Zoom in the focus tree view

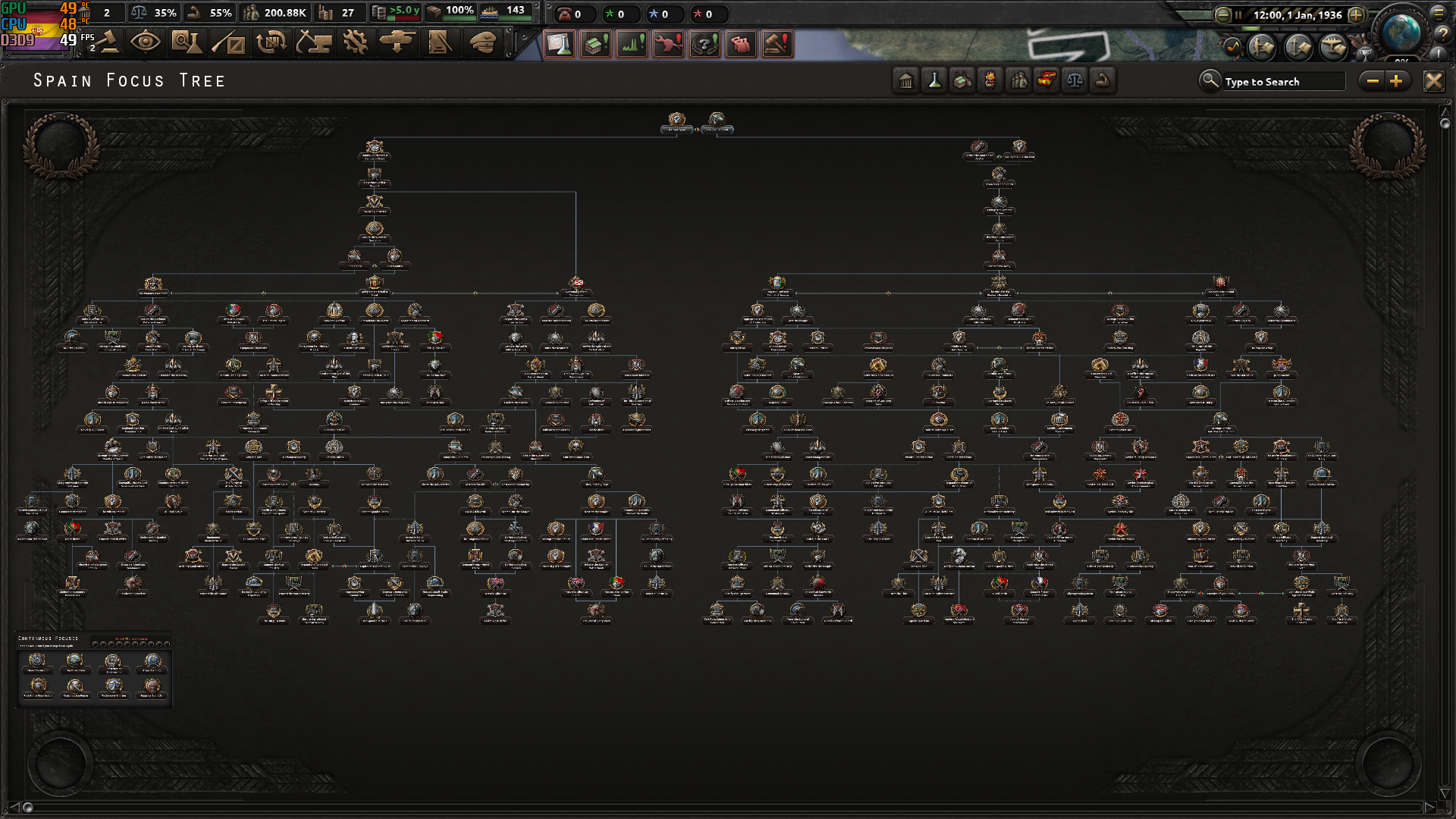[x=1397, y=81]
